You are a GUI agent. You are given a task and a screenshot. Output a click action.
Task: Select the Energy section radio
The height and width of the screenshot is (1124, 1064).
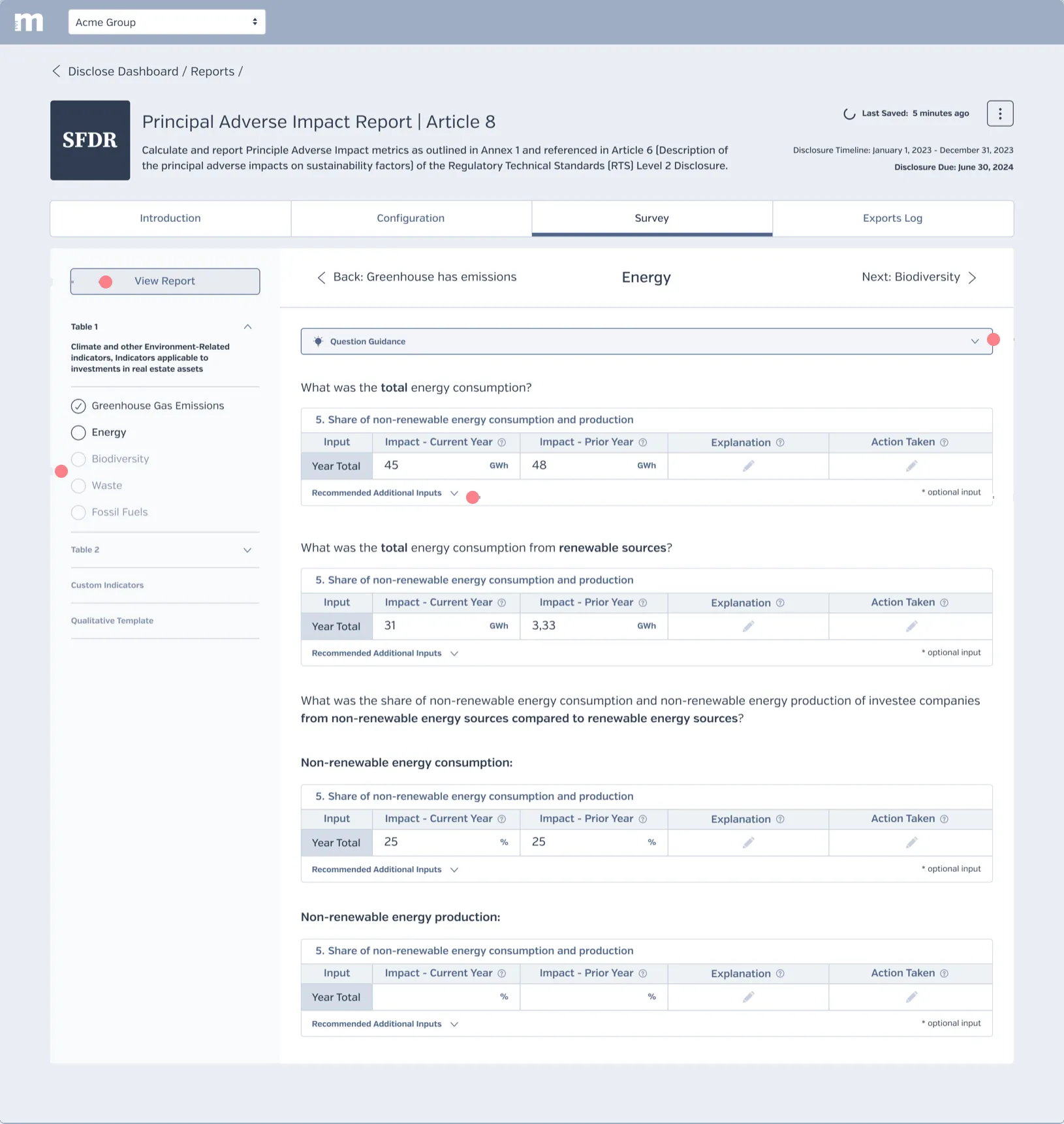(x=78, y=433)
